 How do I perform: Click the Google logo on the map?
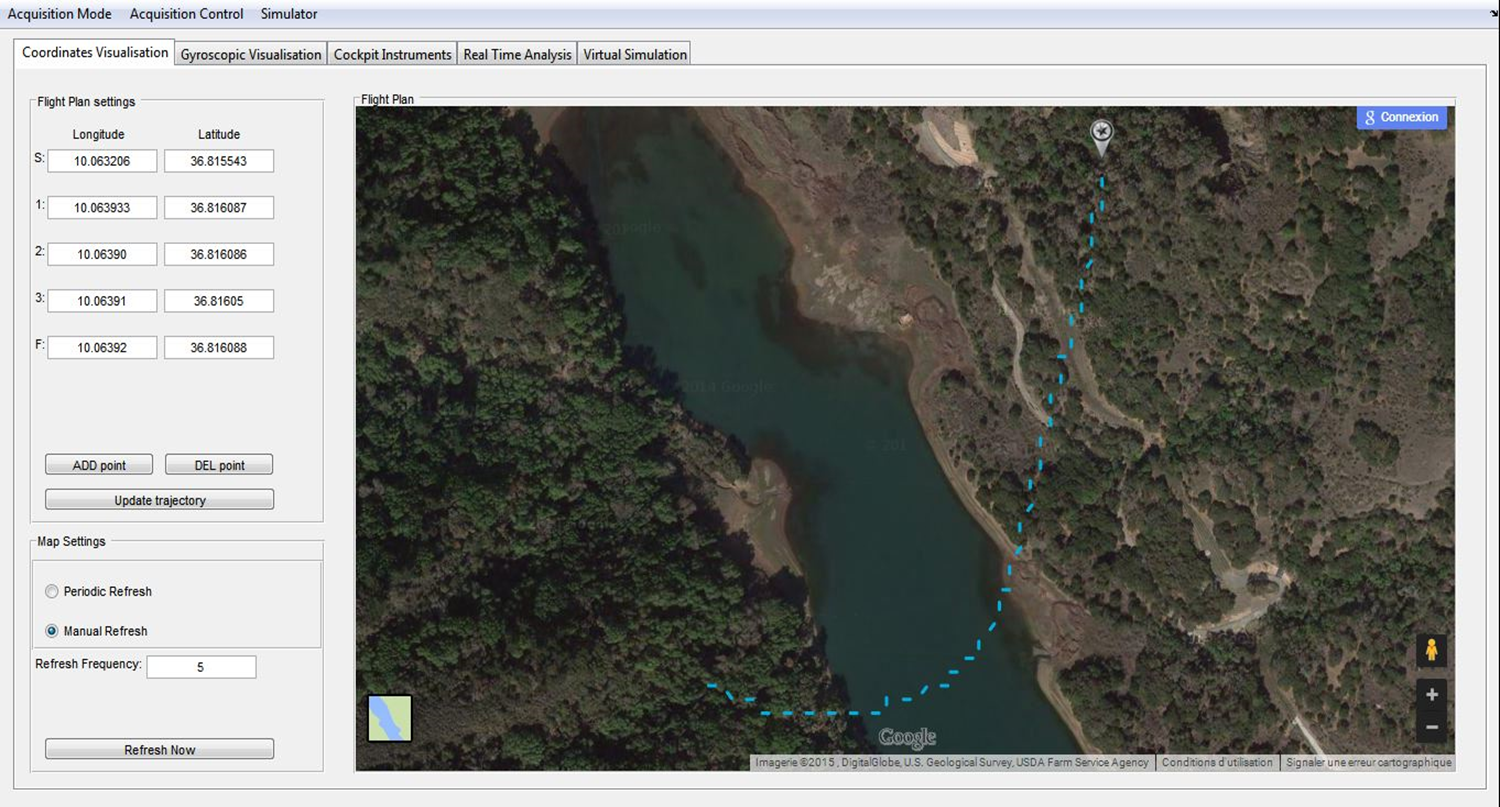907,738
